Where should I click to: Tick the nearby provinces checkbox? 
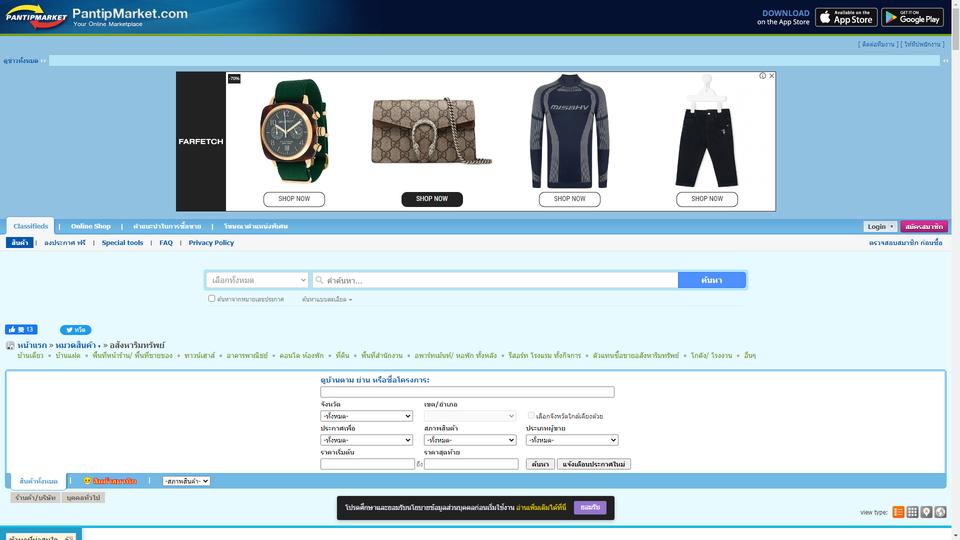(531, 416)
